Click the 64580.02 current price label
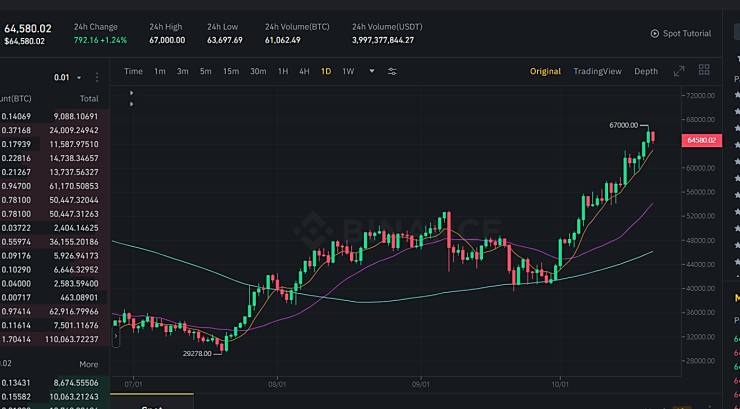740x409 pixels. click(702, 140)
